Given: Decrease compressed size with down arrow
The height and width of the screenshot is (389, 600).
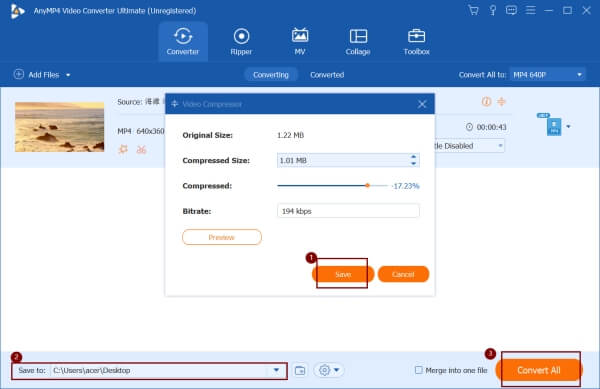Looking at the screenshot, I should pyautogui.click(x=413, y=164).
